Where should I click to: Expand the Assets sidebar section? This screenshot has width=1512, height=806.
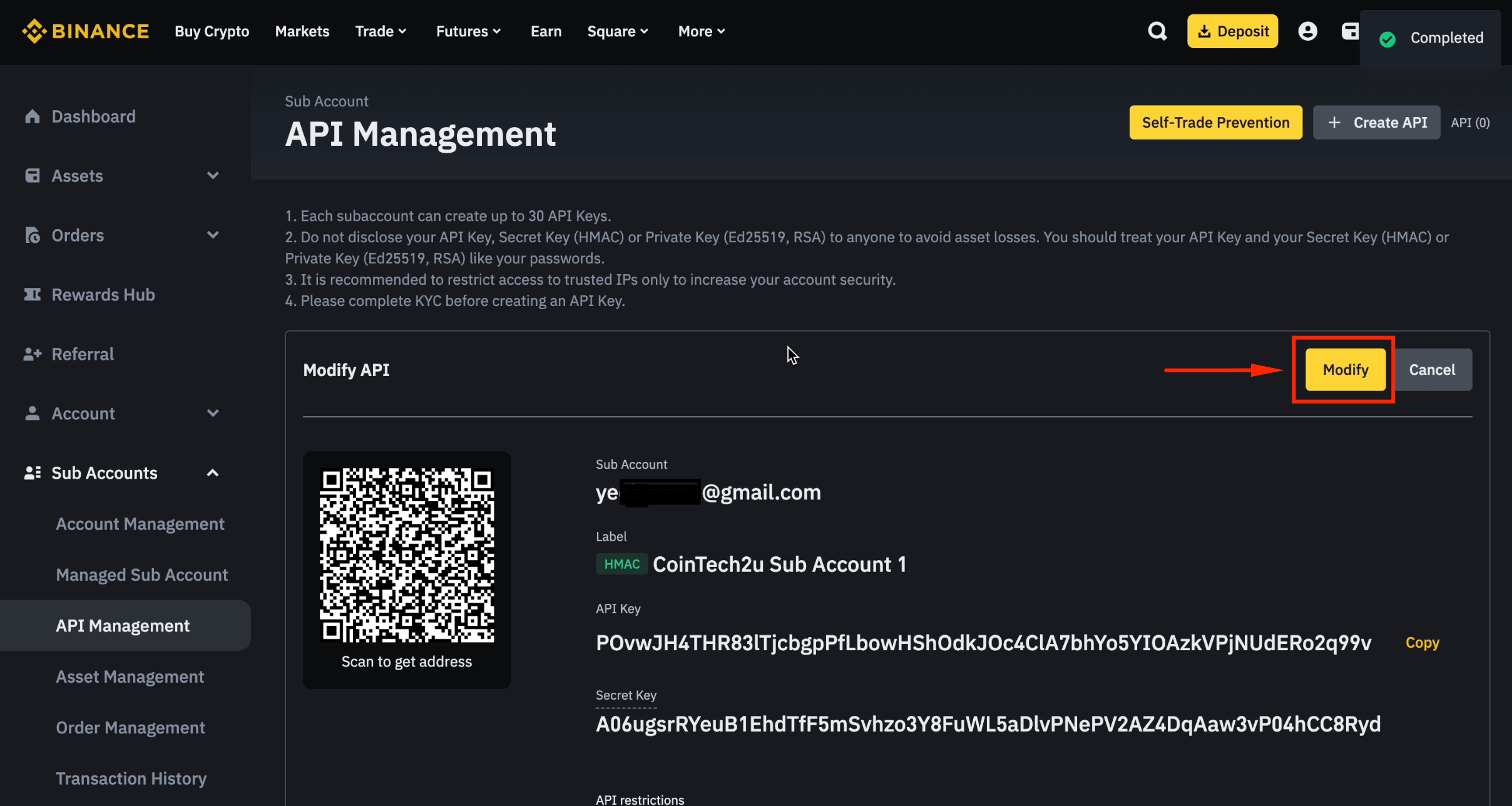pyautogui.click(x=213, y=176)
